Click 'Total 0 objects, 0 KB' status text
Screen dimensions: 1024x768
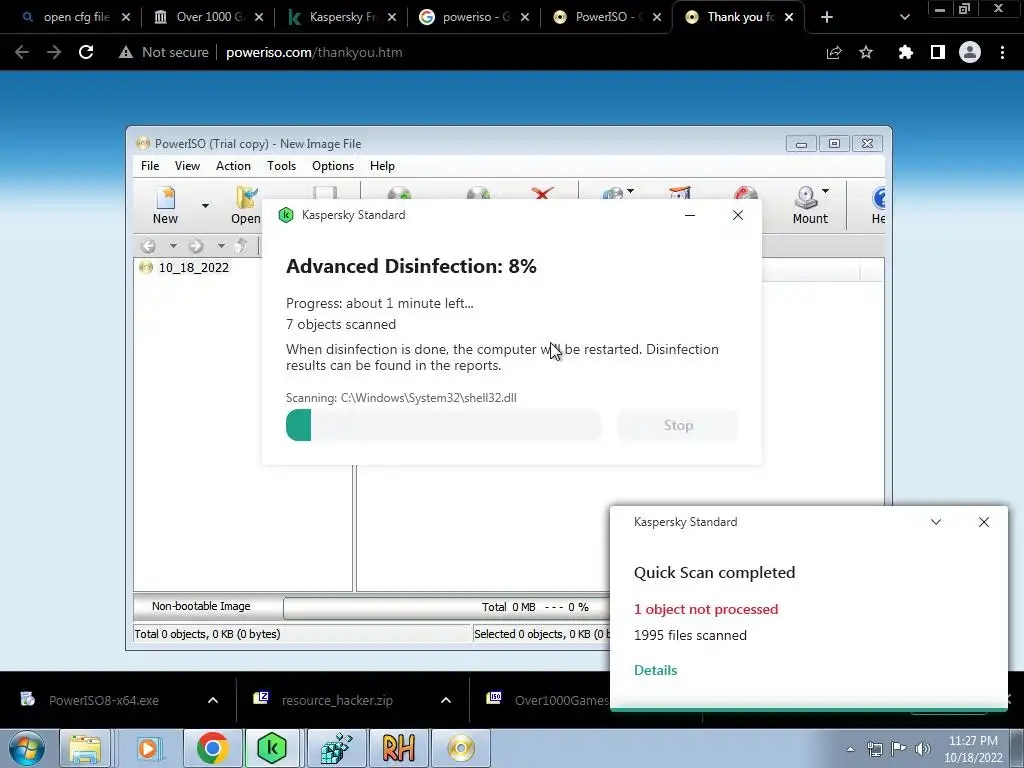pos(207,634)
